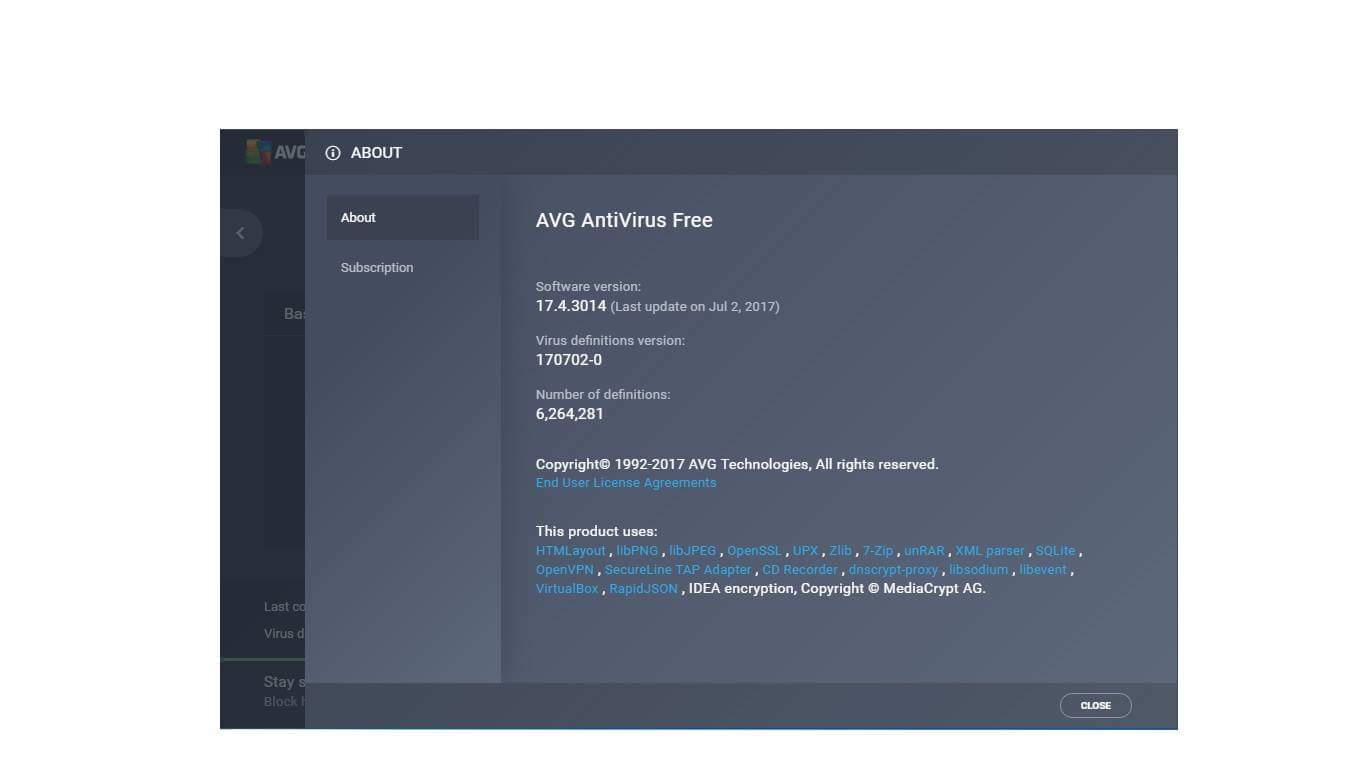Open the dnscrypt-proxy link
Image resolution: width=1366 pixels, height=768 pixels.
(x=893, y=570)
